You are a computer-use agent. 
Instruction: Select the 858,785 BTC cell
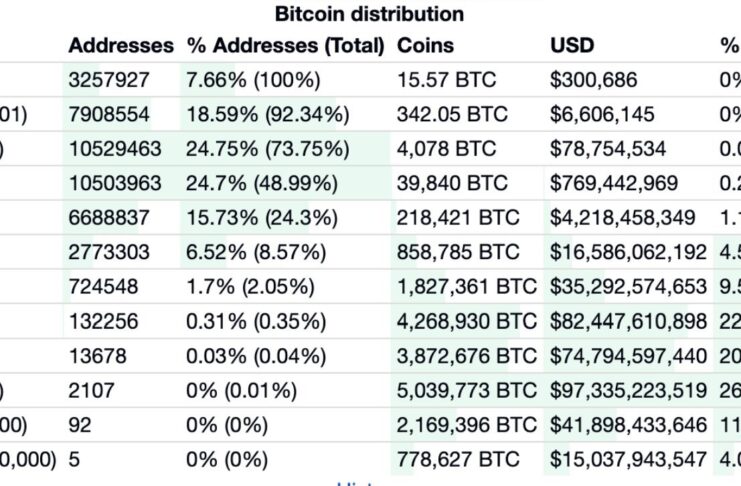click(459, 253)
